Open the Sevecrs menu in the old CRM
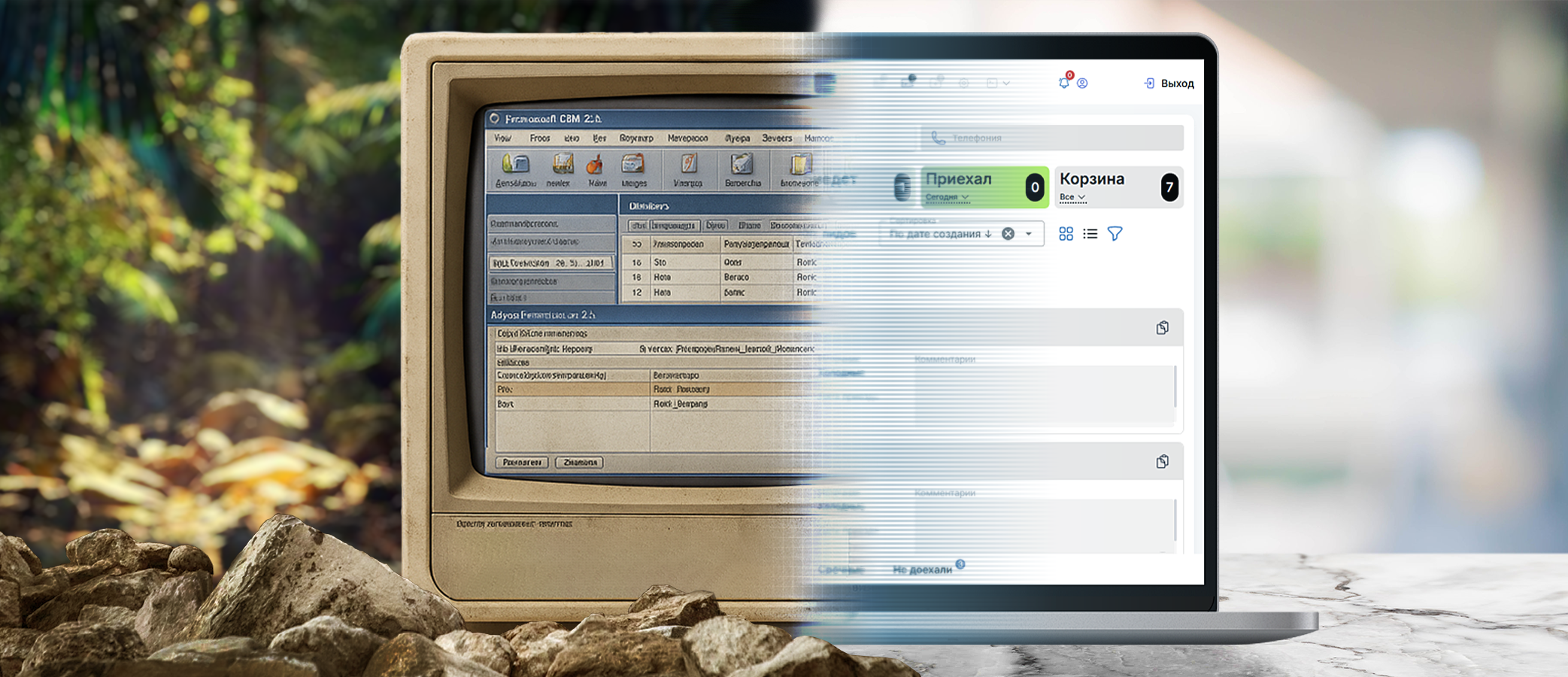The width and height of the screenshot is (1568, 677). coord(777,138)
